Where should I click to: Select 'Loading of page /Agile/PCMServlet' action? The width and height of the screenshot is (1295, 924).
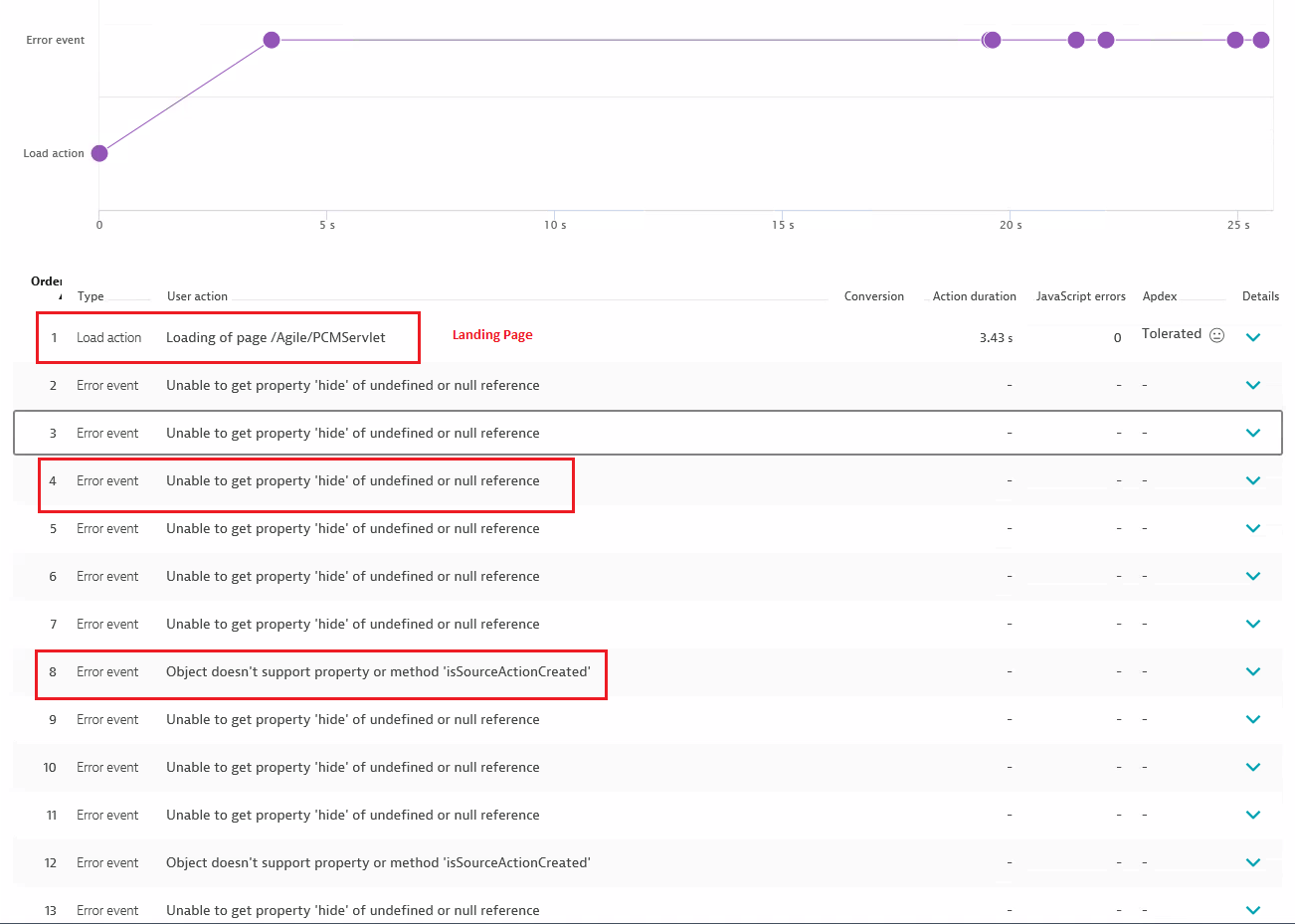276,337
